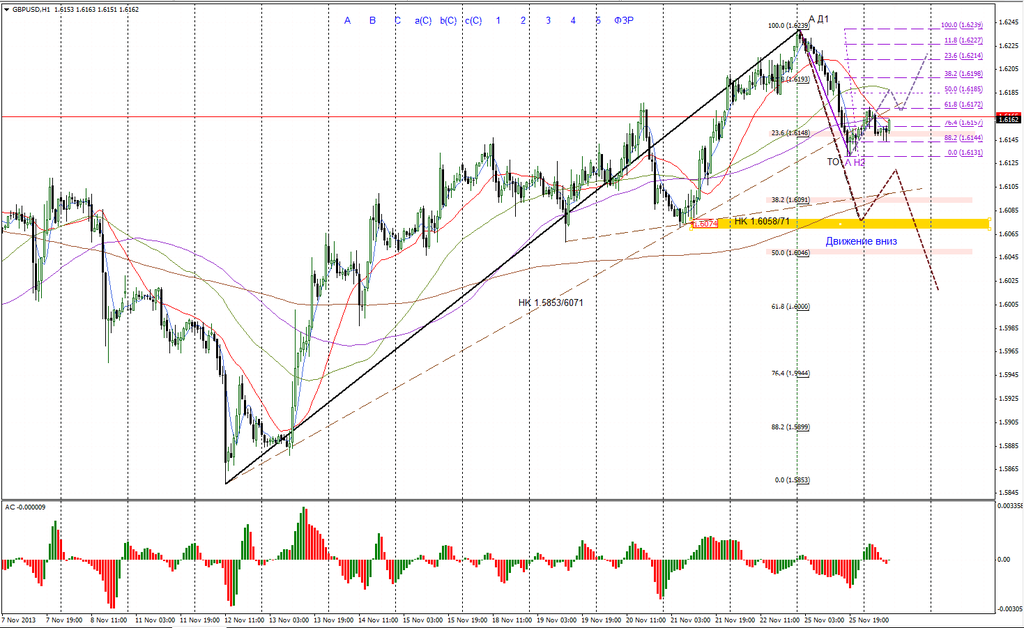
Task: Select purple Fibonacci level 61.8 (1.6172)
Action: click(963, 104)
